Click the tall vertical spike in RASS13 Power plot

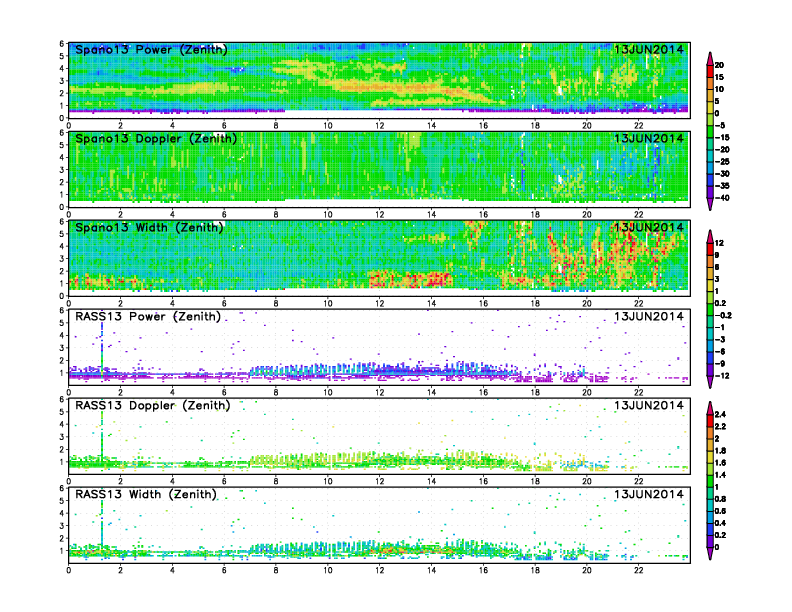coord(102,348)
